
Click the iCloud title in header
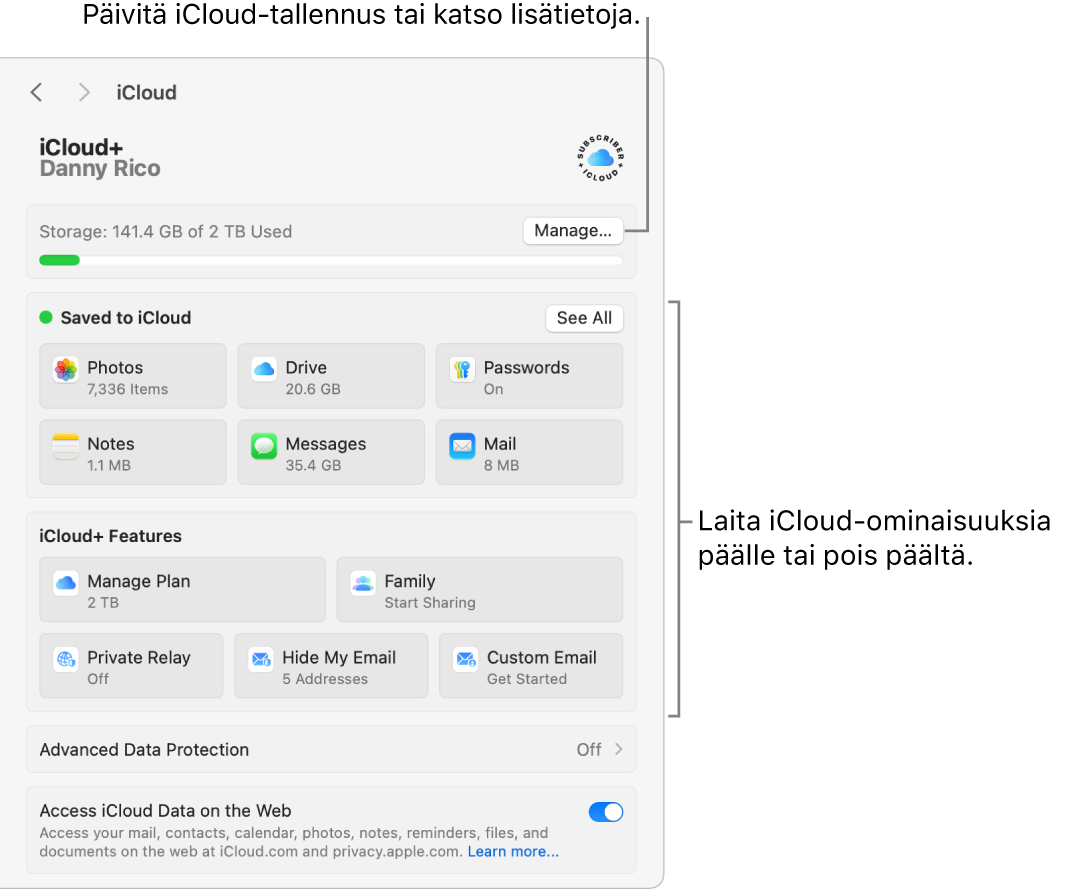pos(146,93)
